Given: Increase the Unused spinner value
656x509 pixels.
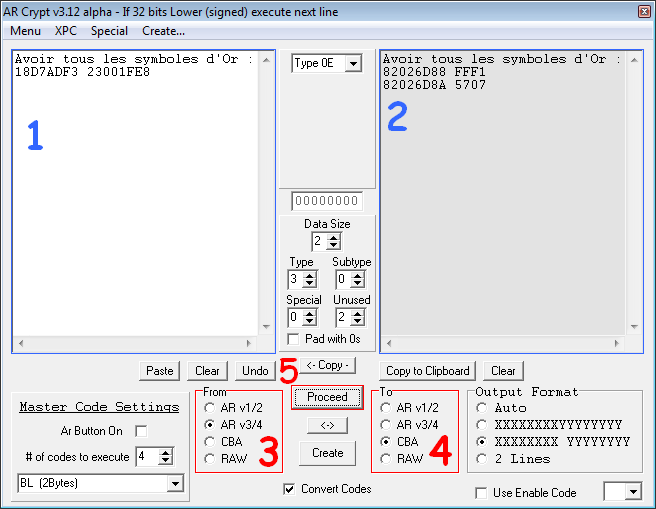Looking at the screenshot, I should [x=357, y=314].
